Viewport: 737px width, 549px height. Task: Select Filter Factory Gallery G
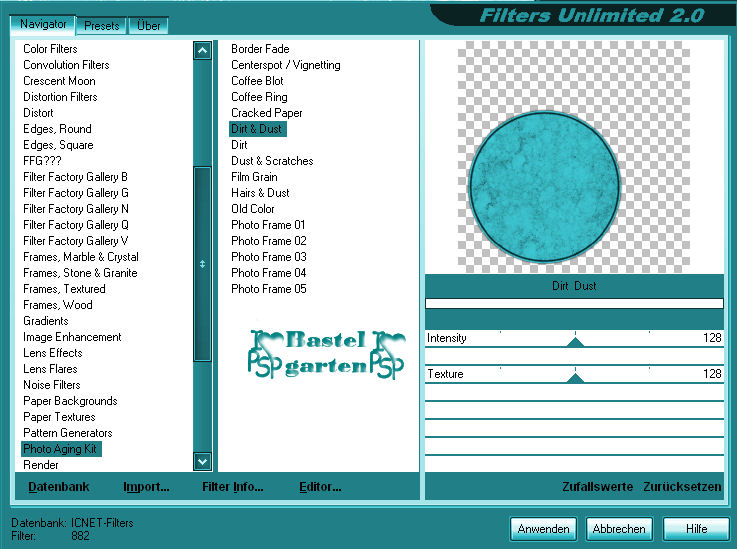(76, 193)
